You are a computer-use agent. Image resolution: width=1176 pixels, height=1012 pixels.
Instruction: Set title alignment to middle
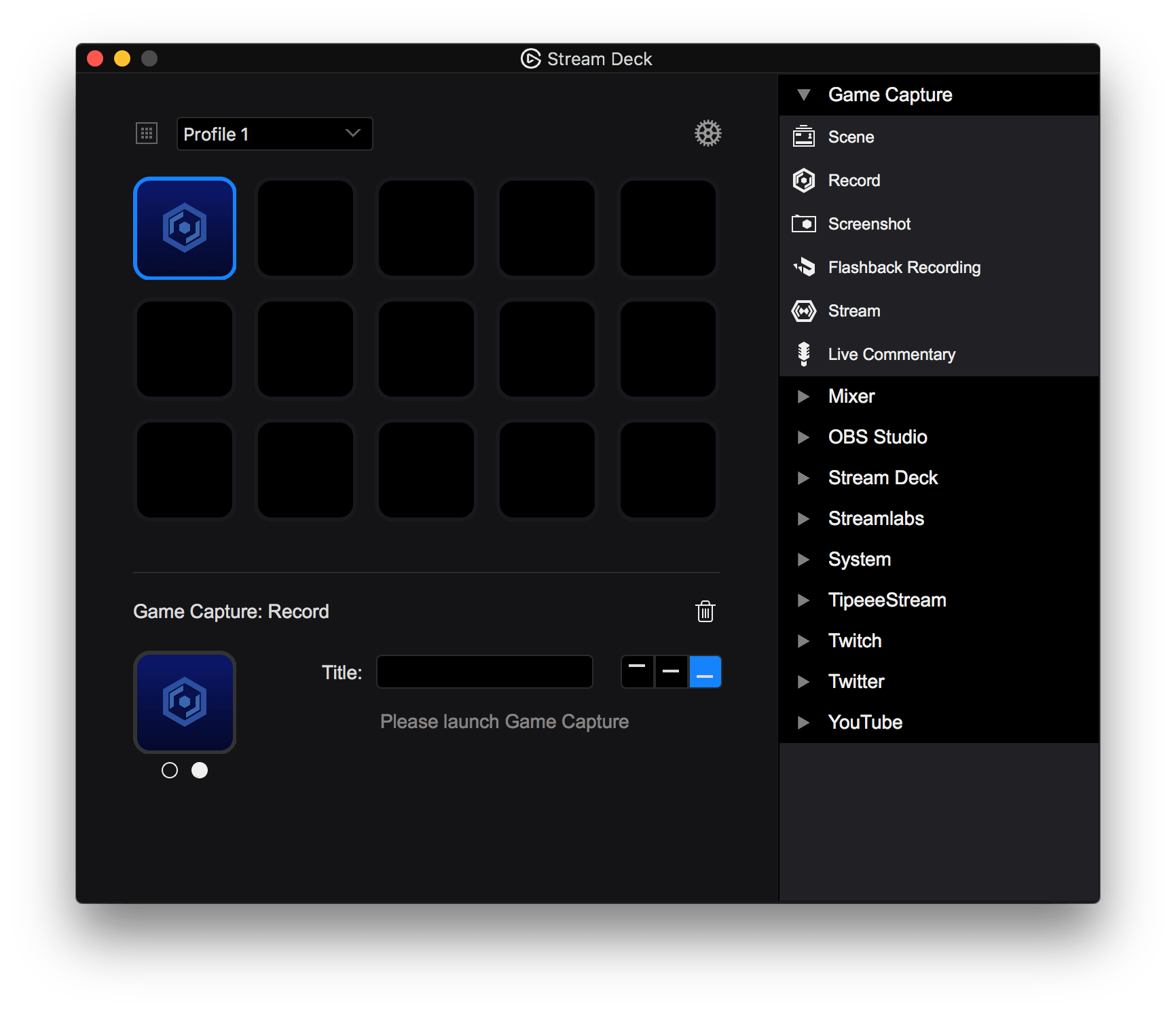coord(671,672)
